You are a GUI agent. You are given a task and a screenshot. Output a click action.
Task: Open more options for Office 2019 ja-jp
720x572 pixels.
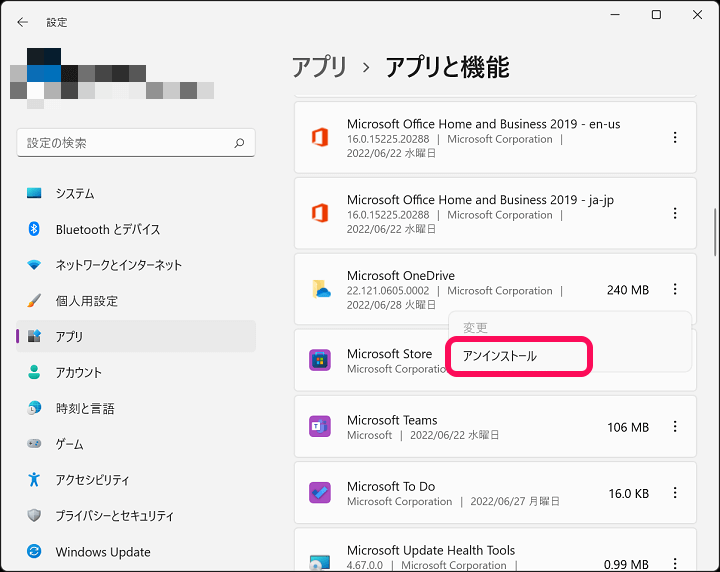(675, 214)
